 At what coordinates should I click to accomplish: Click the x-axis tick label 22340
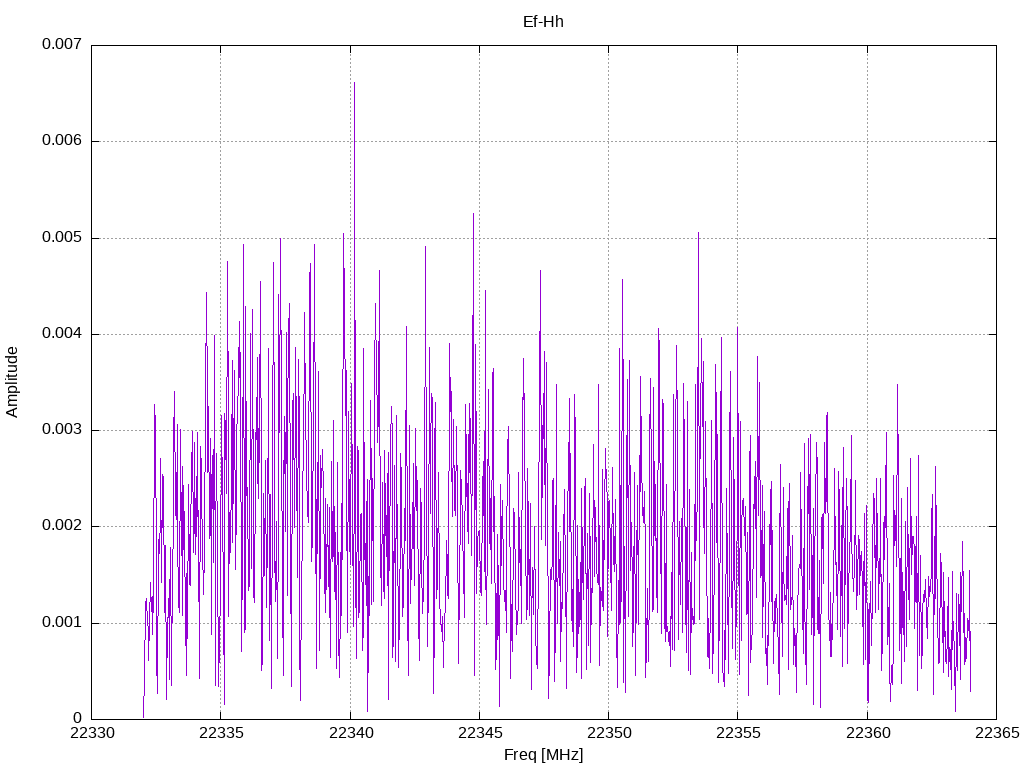coord(351,733)
